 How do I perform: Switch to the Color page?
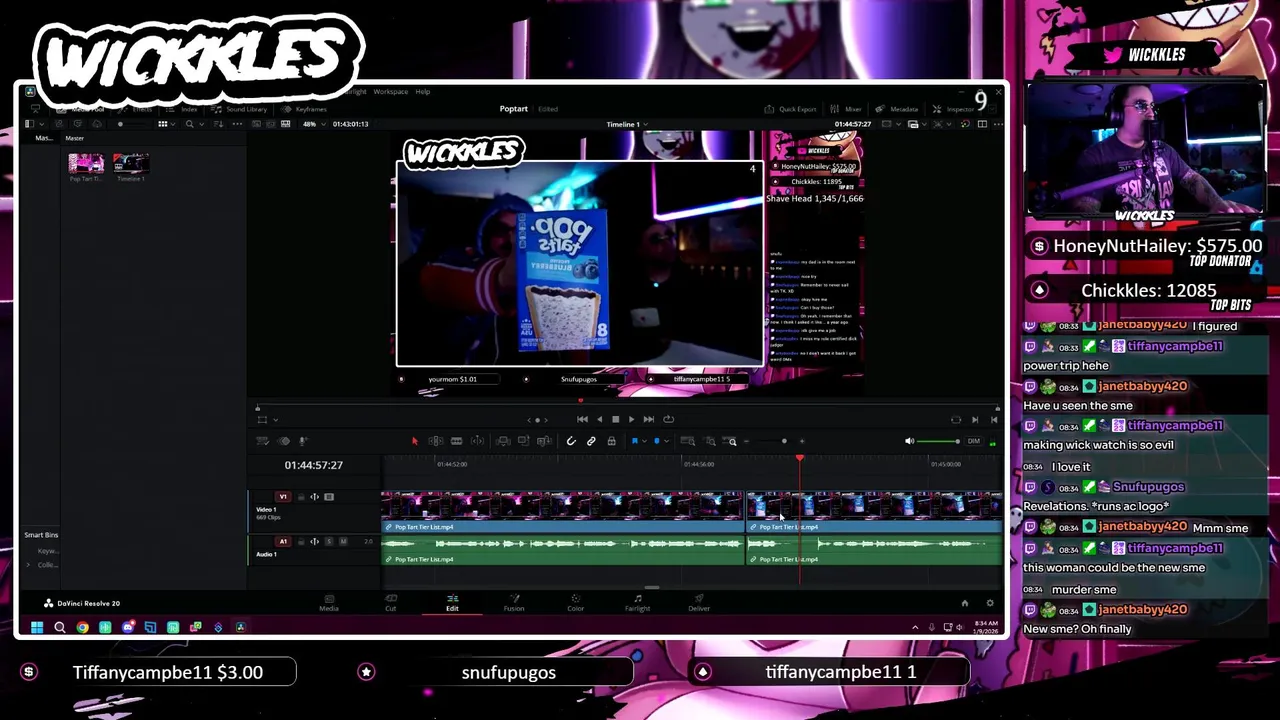575,603
